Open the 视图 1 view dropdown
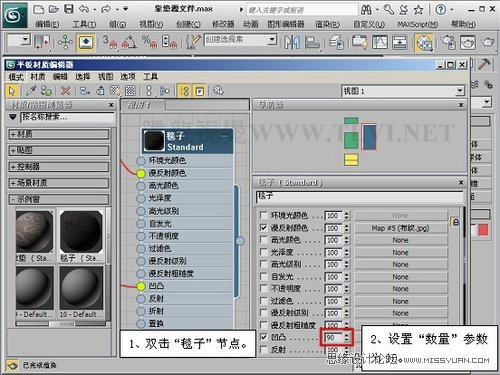Image resolution: width=500 pixels, height=375 pixels. 460,91
